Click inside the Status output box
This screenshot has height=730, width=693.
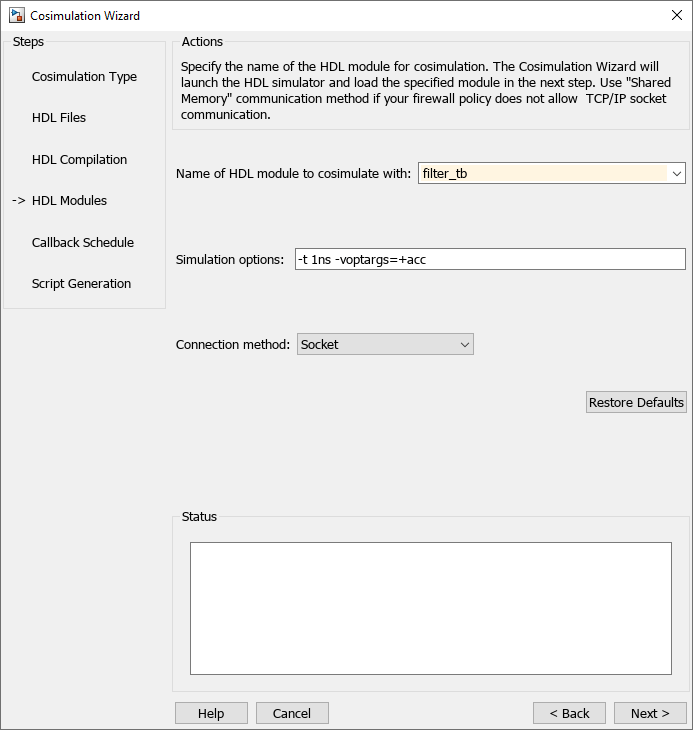click(x=430, y=608)
